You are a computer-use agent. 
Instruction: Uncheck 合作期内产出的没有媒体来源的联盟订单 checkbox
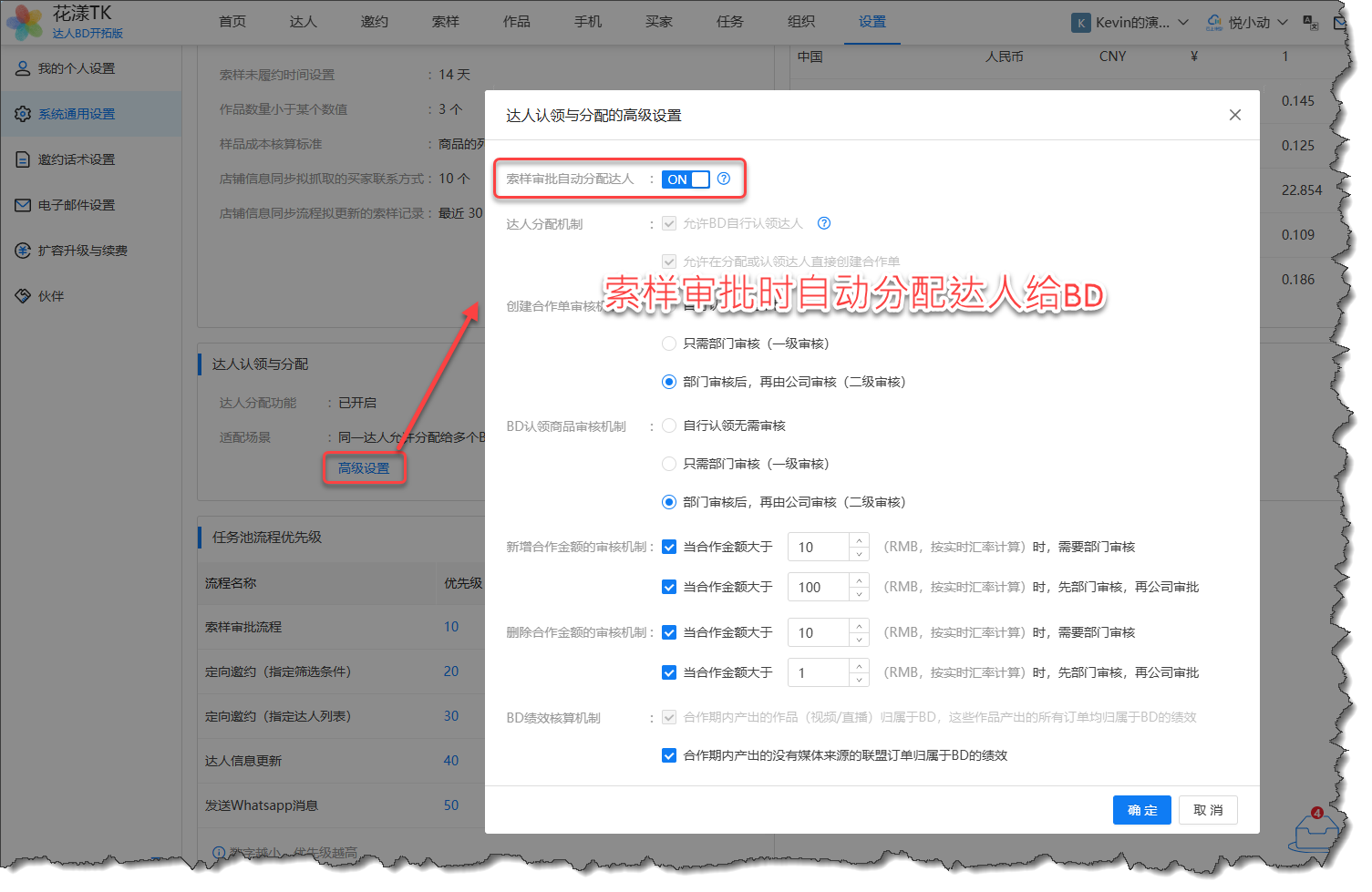click(669, 755)
